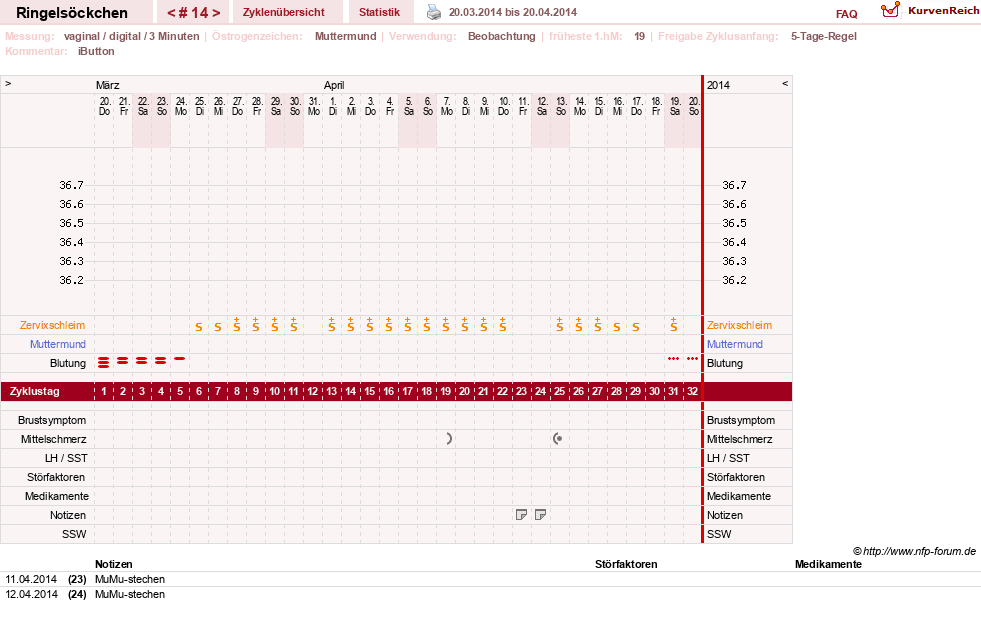The width and height of the screenshot is (981, 623).
Task: Open the Zyklenübersicht tab
Action: pos(283,12)
